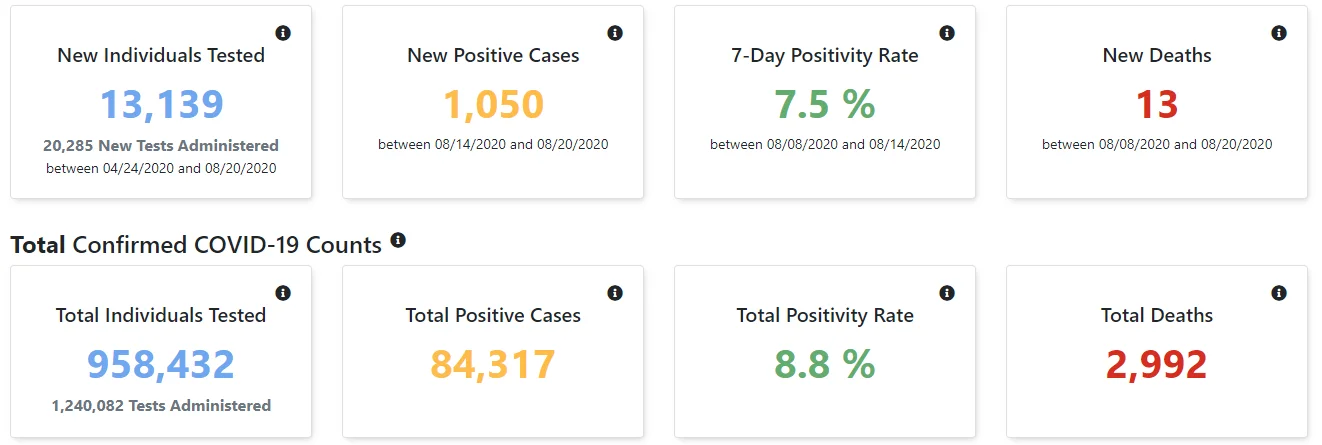
Task: Click Total Positive Cases info icon
Action: pos(615,293)
